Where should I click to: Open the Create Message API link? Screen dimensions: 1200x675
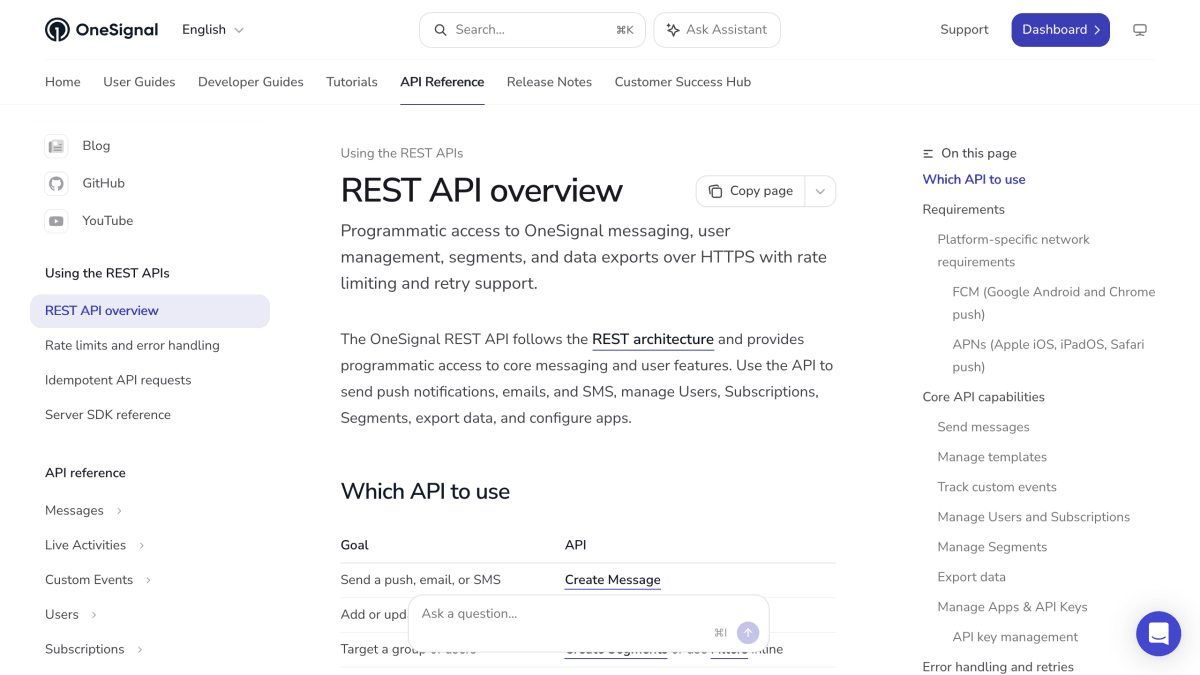pos(613,580)
